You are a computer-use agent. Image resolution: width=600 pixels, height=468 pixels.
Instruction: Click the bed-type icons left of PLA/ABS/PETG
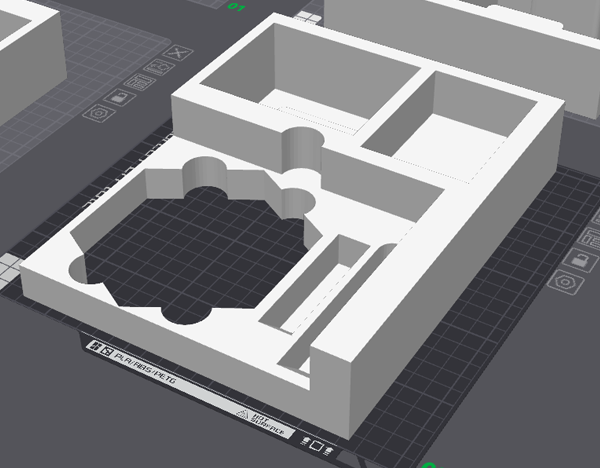pyautogui.click(x=99, y=347)
